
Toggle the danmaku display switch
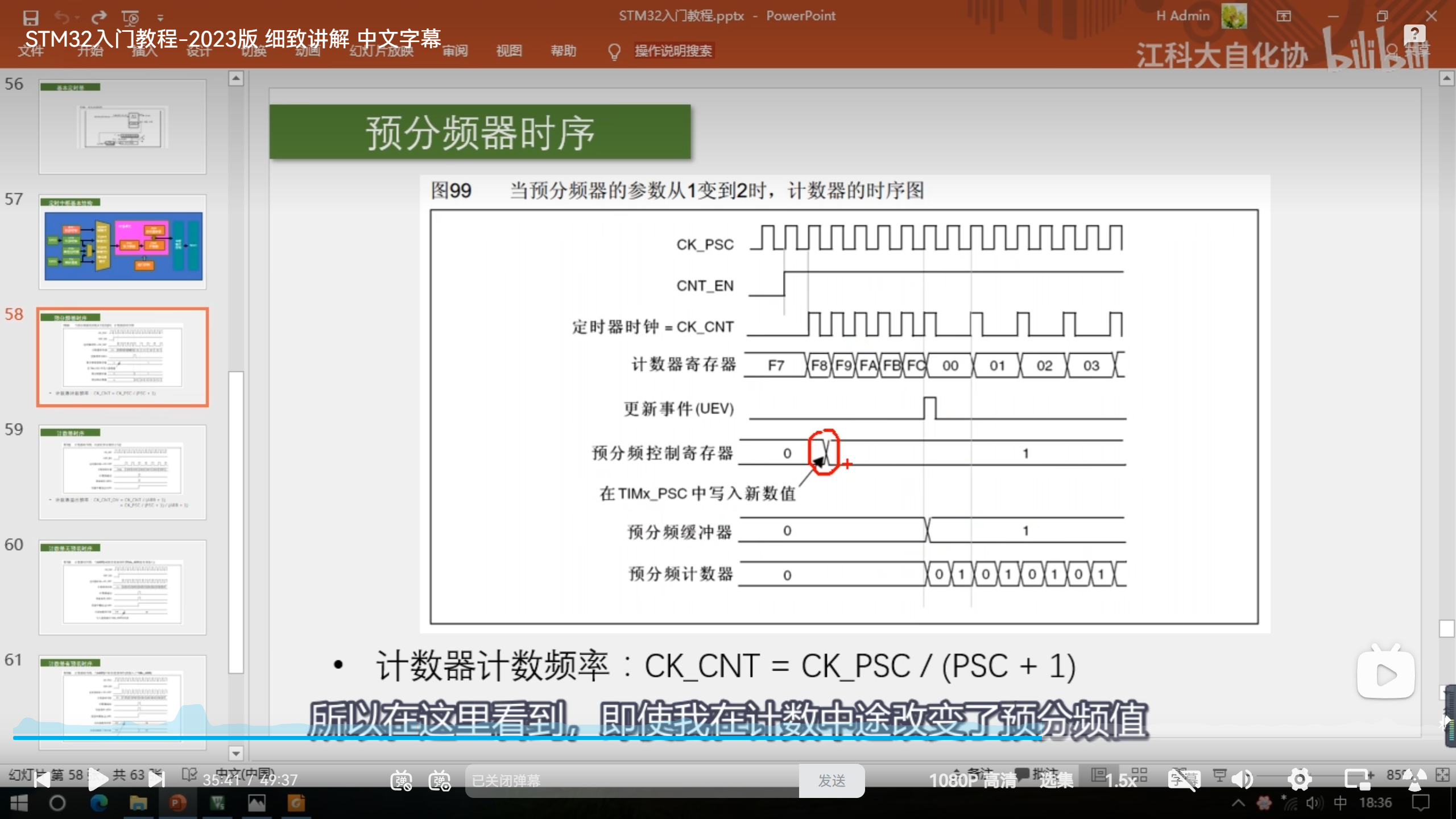(x=401, y=780)
